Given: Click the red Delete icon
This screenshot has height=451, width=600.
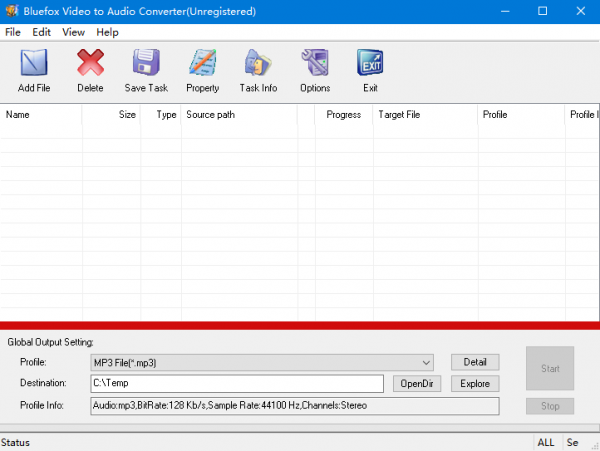Looking at the screenshot, I should [90, 62].
